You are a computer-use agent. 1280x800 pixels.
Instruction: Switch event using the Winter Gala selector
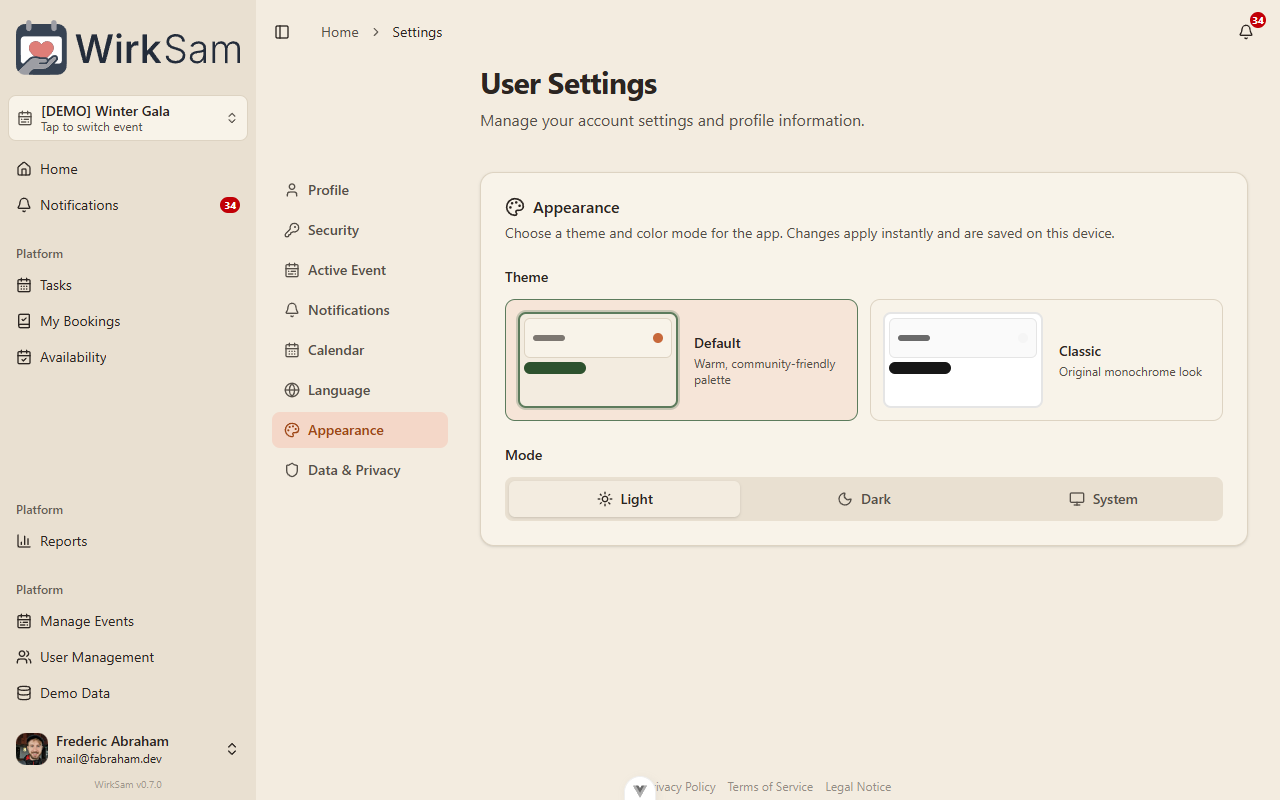[x=128, y=118]
